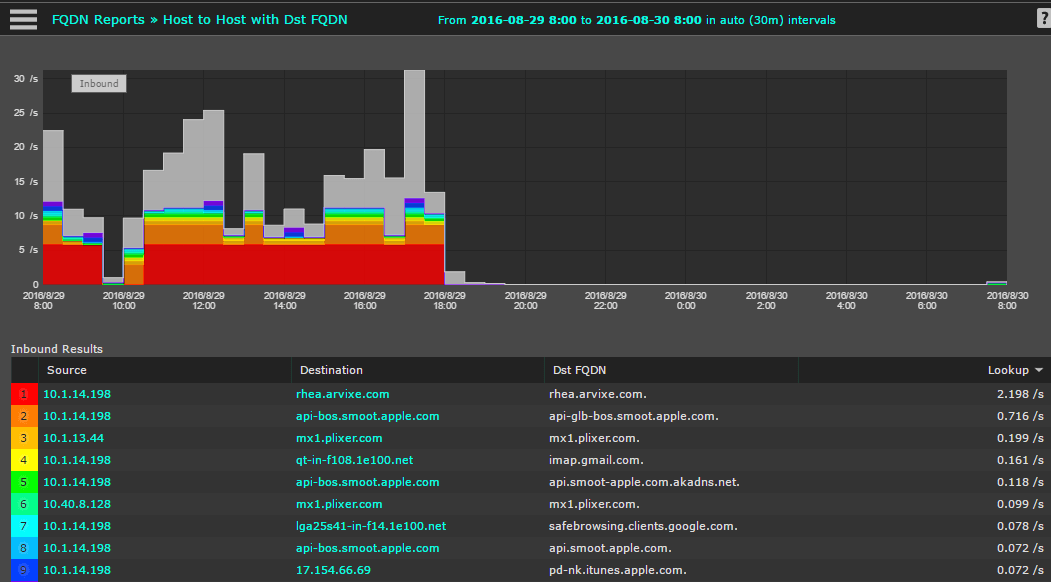Open source 10.1.14.198 in the safebrowsing row
The image size is (1051, 582).
point(77,526)
